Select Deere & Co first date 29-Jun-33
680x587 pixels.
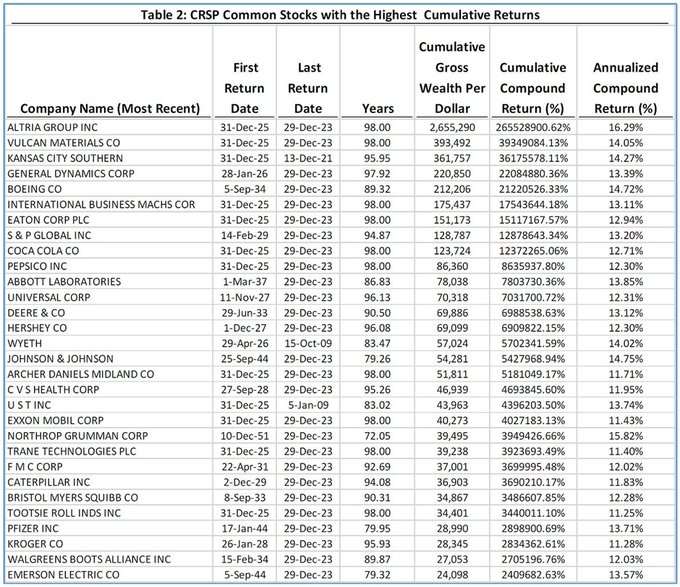point(245,313)
